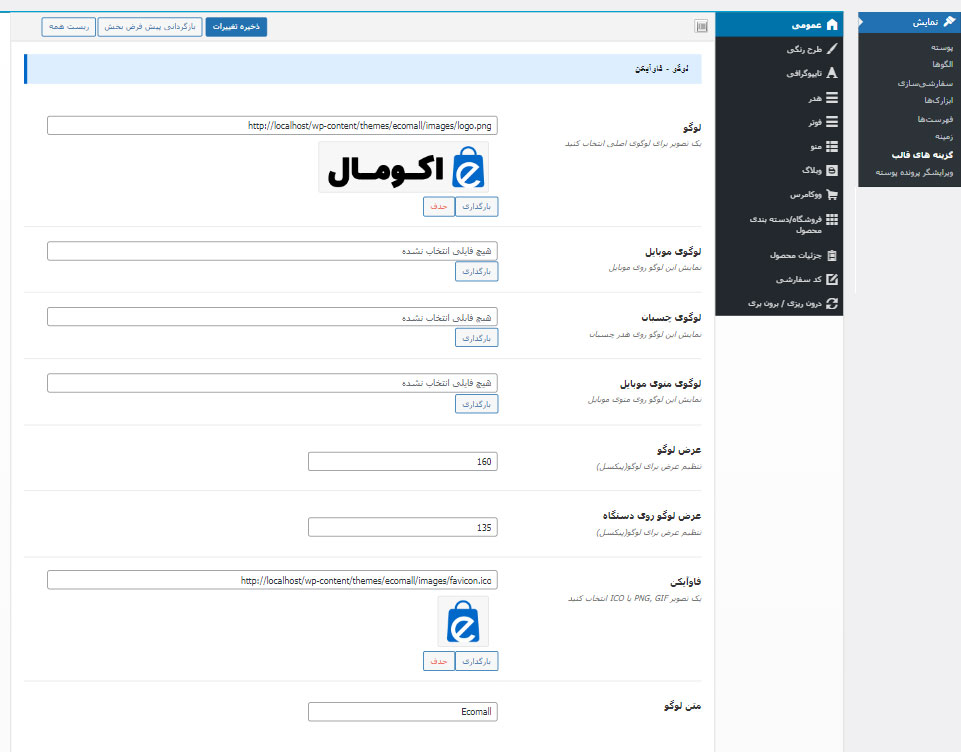The height and width of the screenshot is (752, 961).
Task: Click ریست همه button
Action: coord(69,27)
